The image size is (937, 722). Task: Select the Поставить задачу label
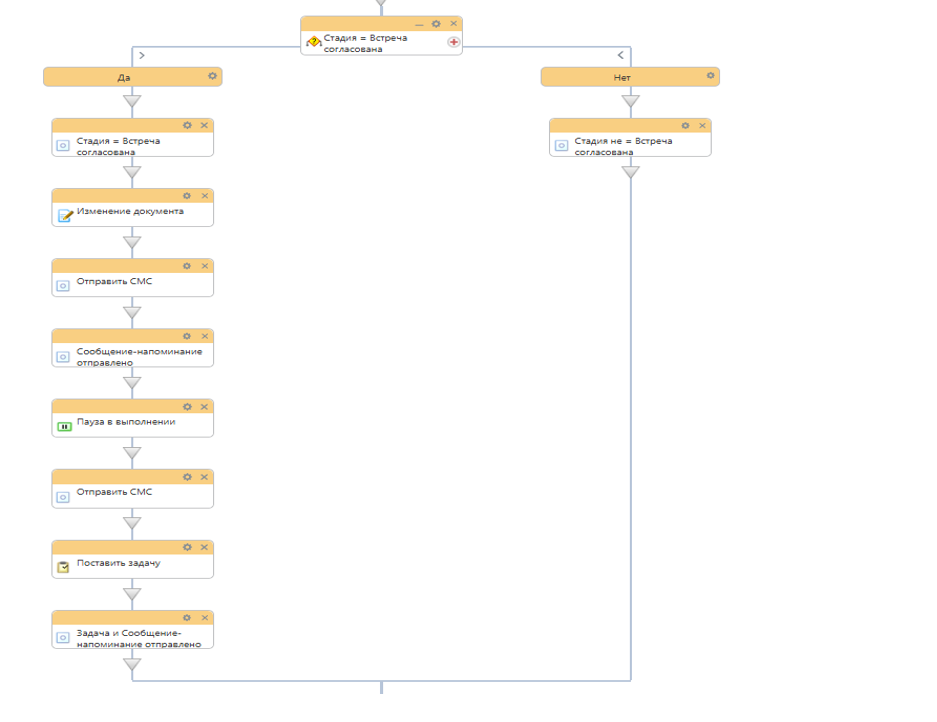(118, 563)
